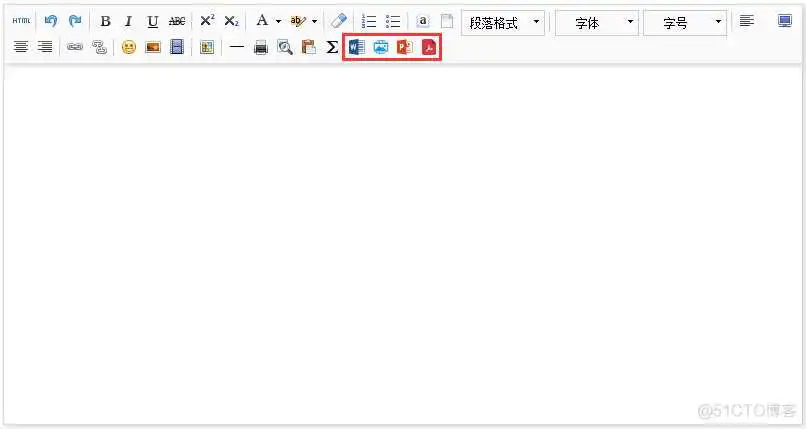The height and width of the screenshot is (429, 806).
Task: Toggle italic formatting
Action: [129, 21]
